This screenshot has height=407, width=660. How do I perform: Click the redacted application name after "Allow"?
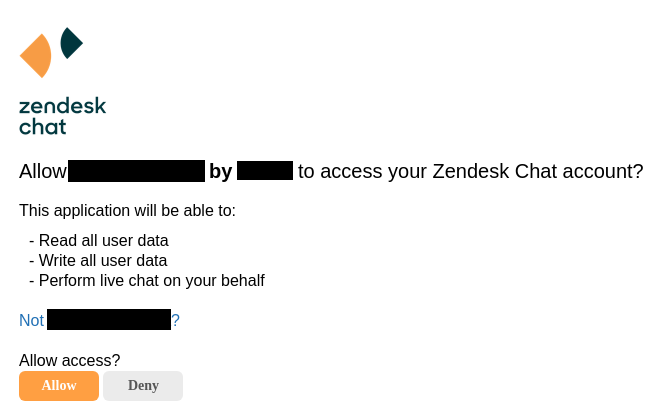coord(136,171)
